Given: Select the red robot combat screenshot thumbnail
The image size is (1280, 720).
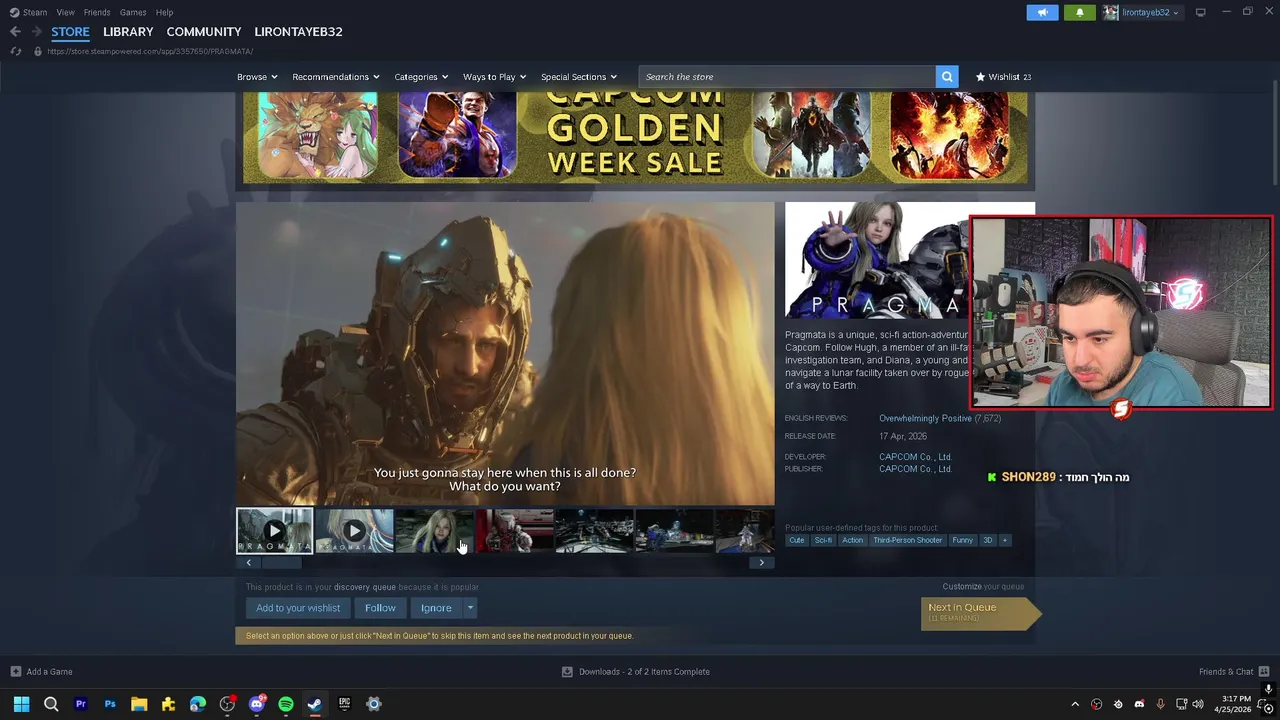Looking at the screenshot, I should tap(514, 531).
